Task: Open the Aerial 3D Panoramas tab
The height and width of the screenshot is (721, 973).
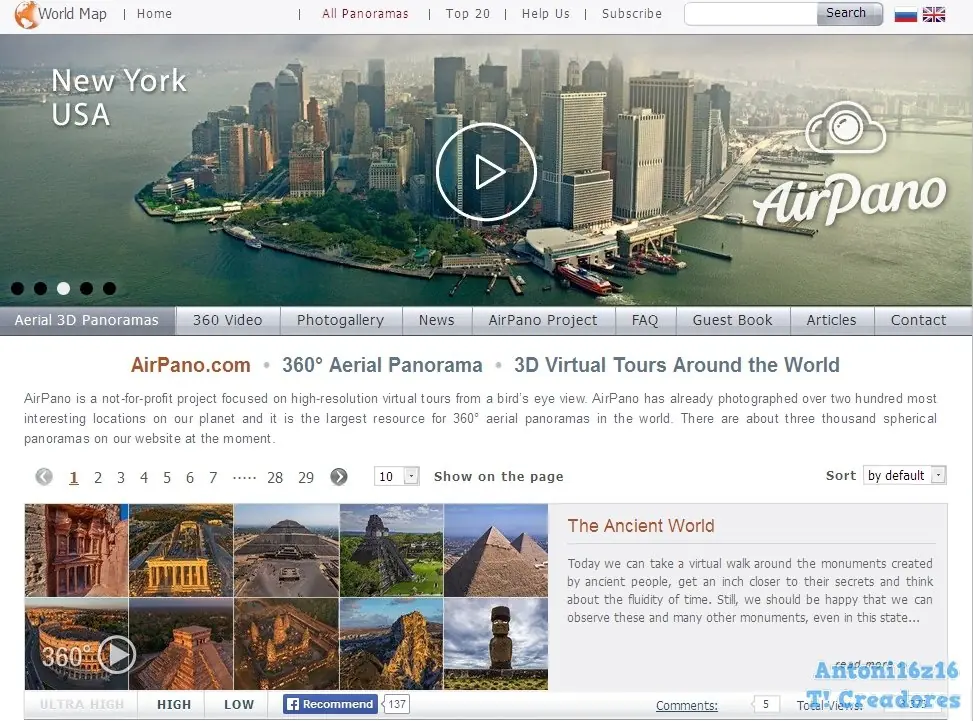Action: pyautogui.click(x=87, y=320)
